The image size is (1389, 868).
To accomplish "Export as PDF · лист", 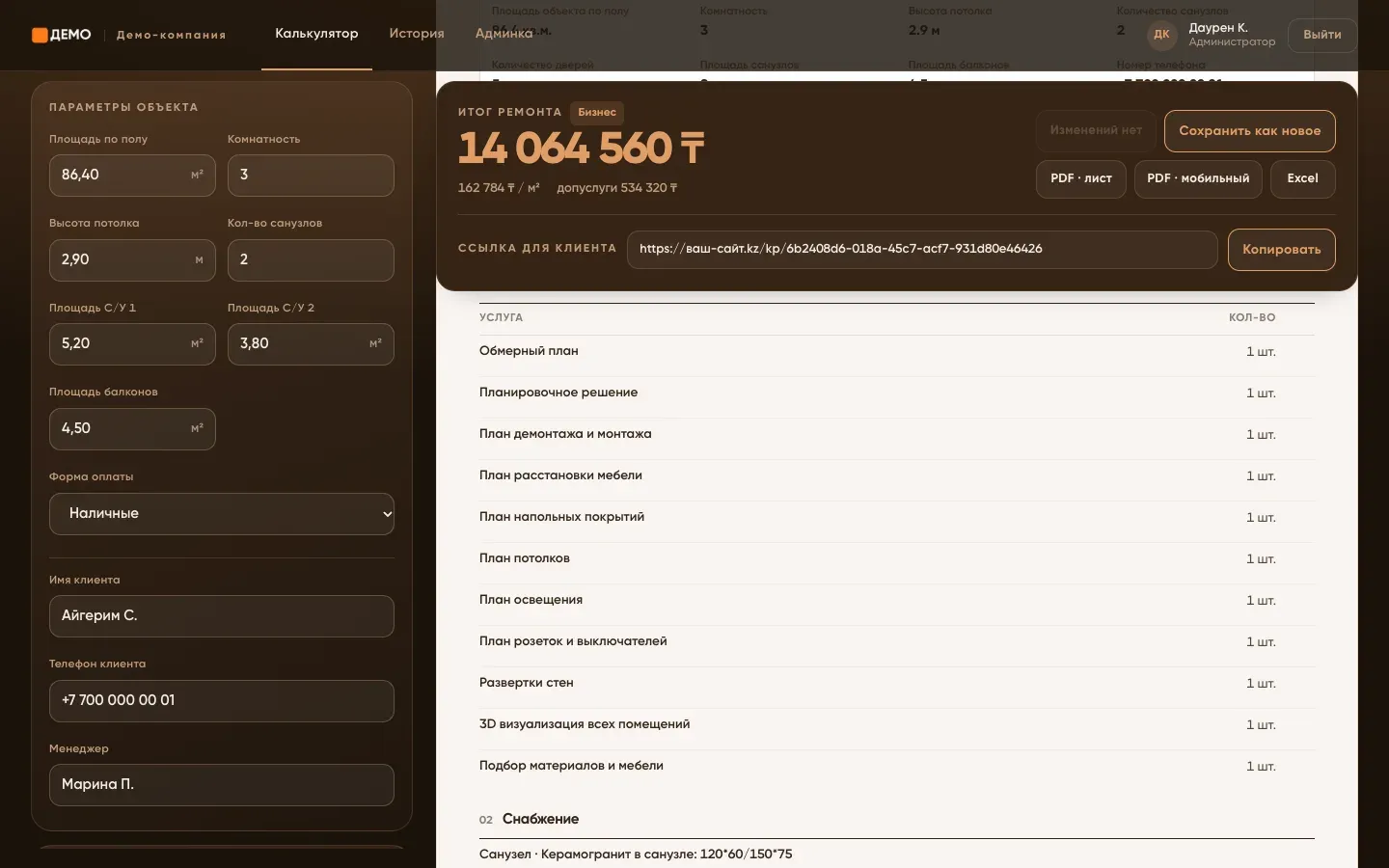I will click(1081, 178).
